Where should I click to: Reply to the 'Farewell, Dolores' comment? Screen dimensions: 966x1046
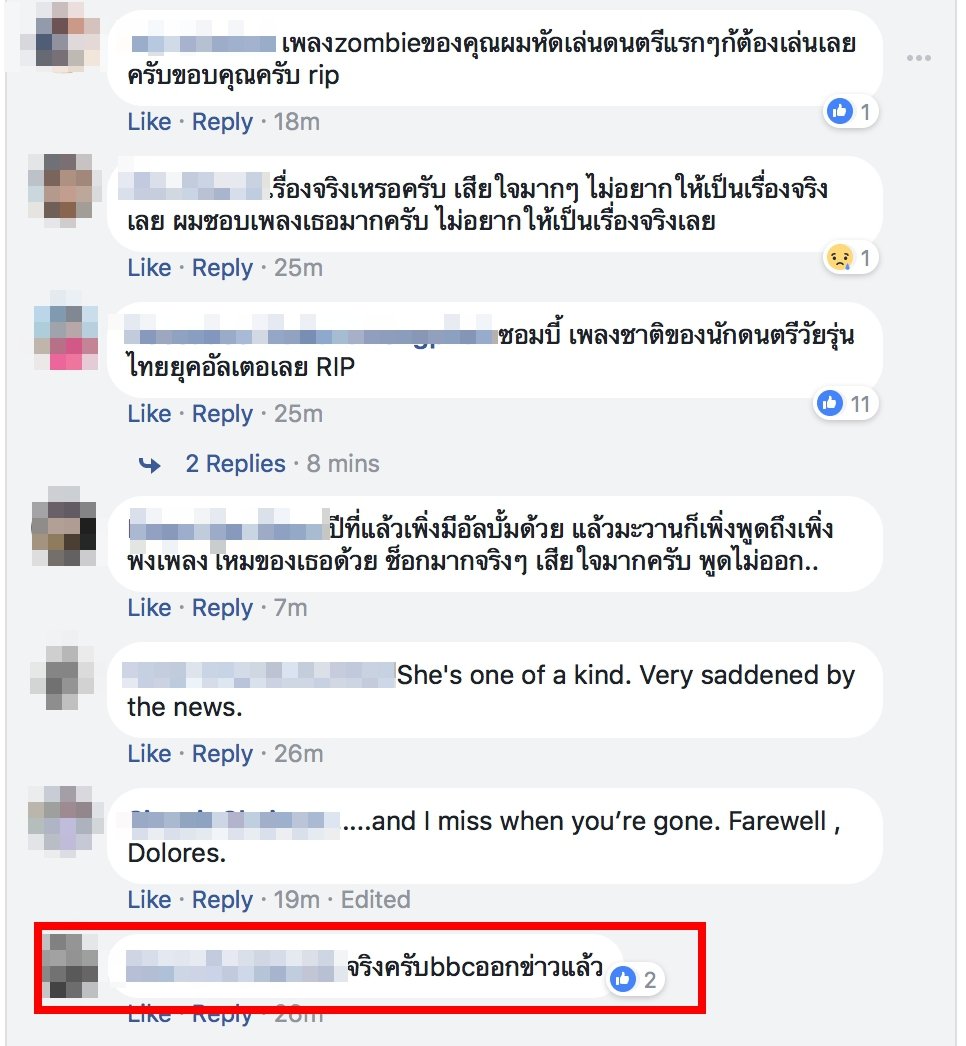(x=222, y=900)
